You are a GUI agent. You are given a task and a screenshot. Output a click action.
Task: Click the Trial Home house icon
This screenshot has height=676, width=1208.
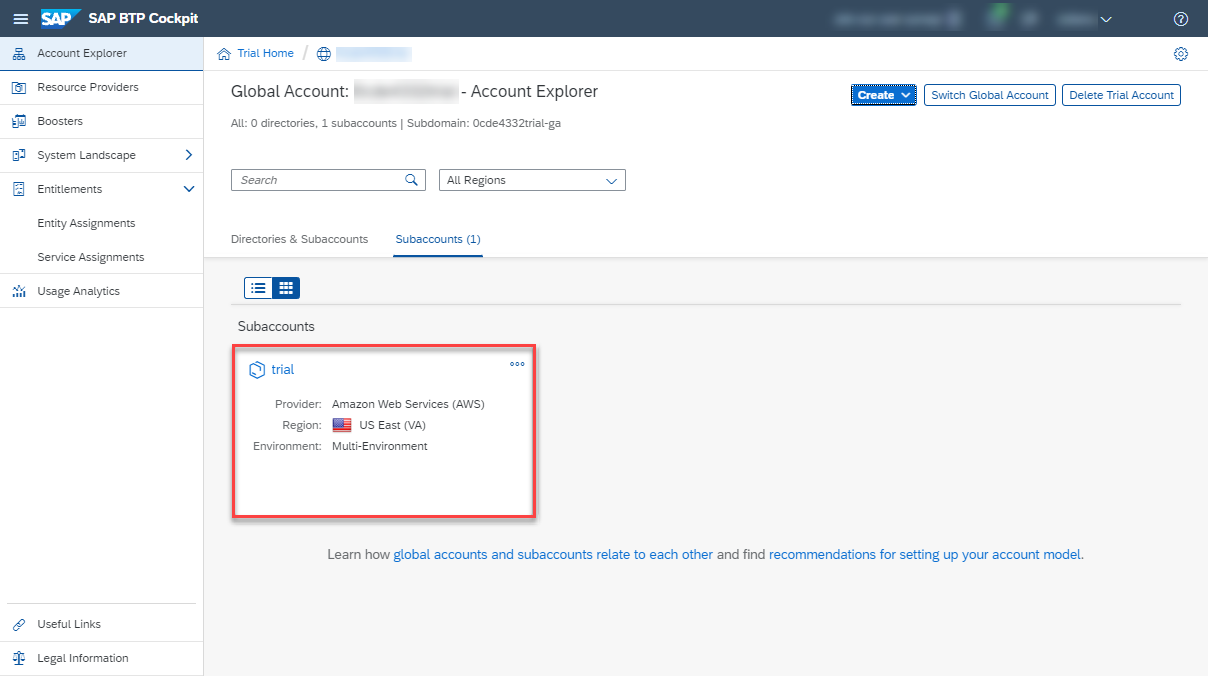coord(224,54)
